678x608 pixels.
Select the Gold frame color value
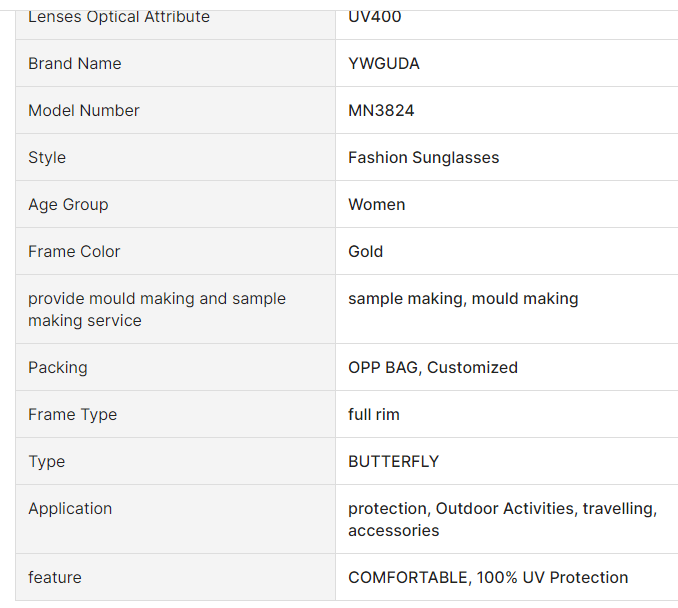click(x=366, y=252)
